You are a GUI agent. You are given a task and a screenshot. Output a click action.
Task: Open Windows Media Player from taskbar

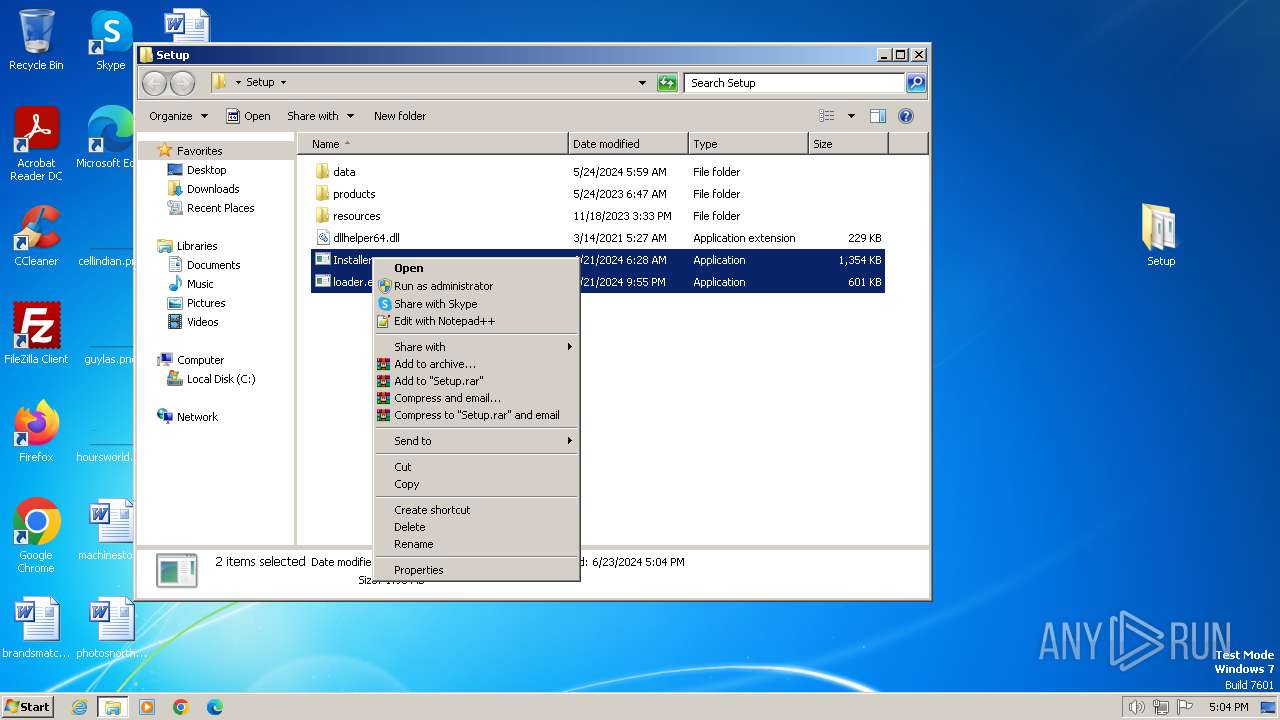(x=147, y=707)
